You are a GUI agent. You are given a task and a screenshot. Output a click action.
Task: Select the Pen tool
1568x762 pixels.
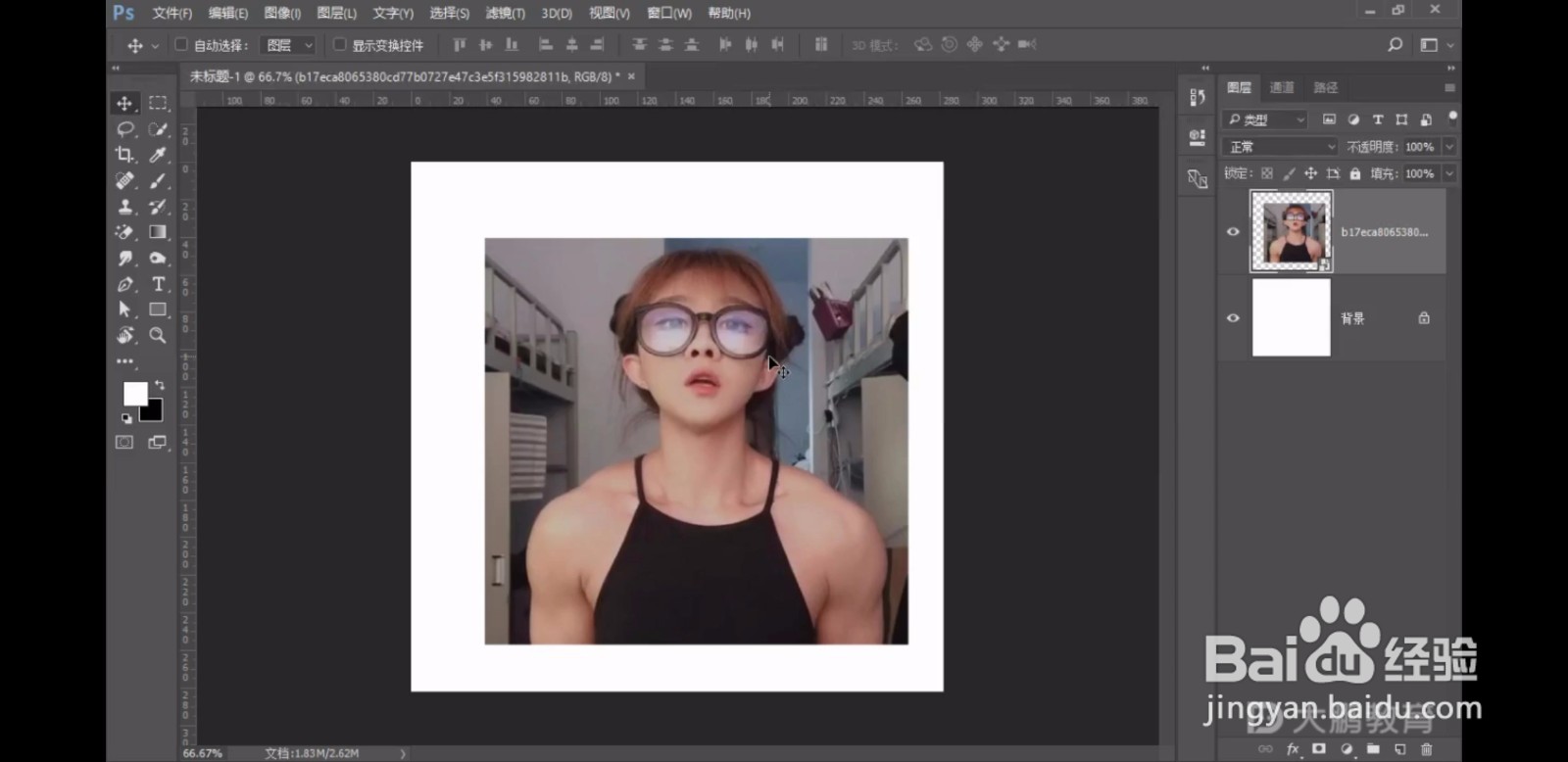tap(124, 284)
